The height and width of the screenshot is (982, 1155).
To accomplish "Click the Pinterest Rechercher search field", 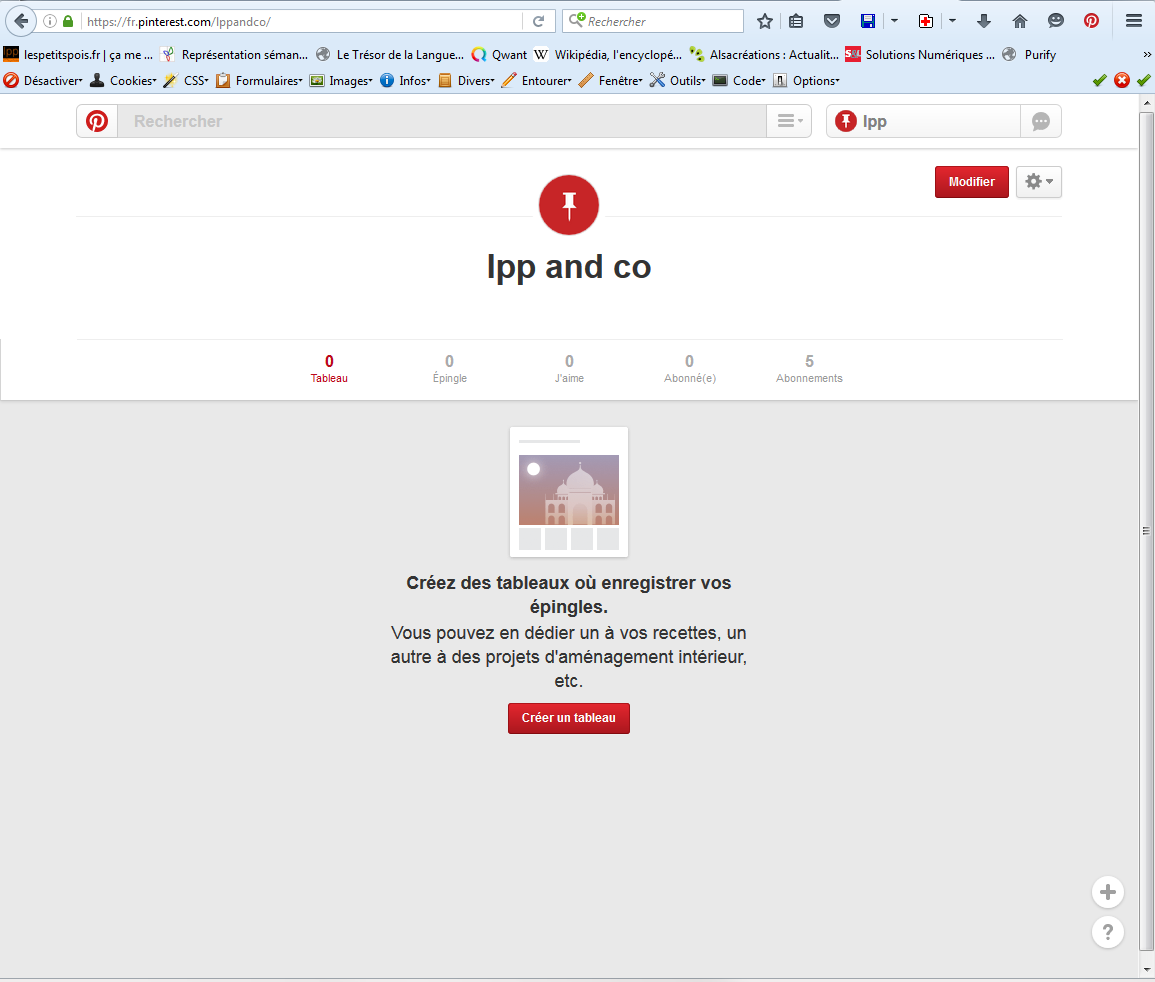I will (x=440, y=121).
